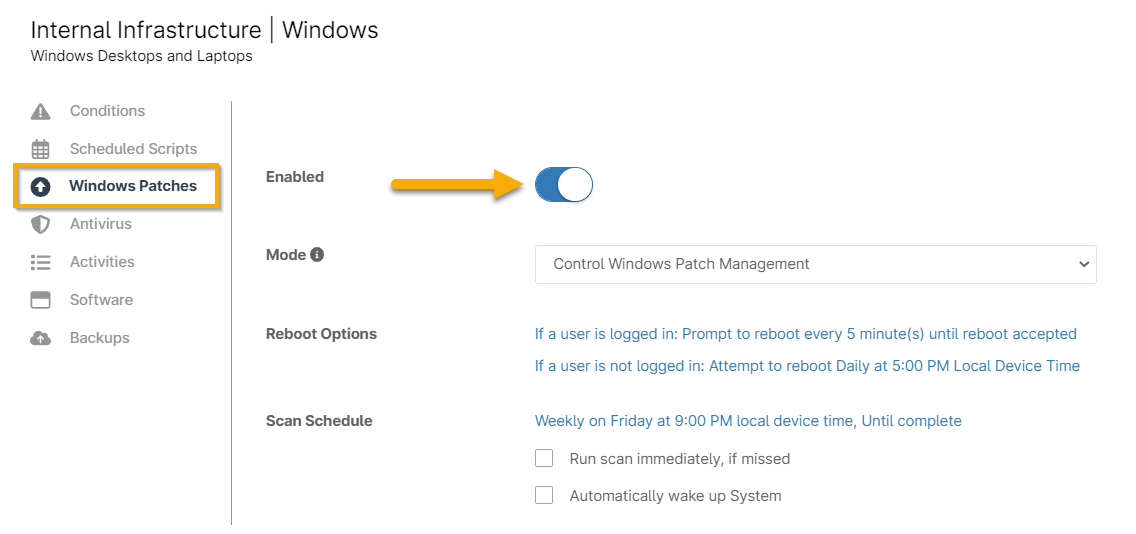Click the Conditions warning triangle icon

coord(40,111)
